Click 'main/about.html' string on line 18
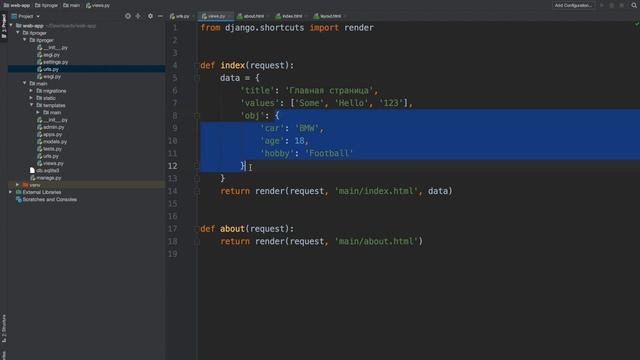 tap(376, 241)
